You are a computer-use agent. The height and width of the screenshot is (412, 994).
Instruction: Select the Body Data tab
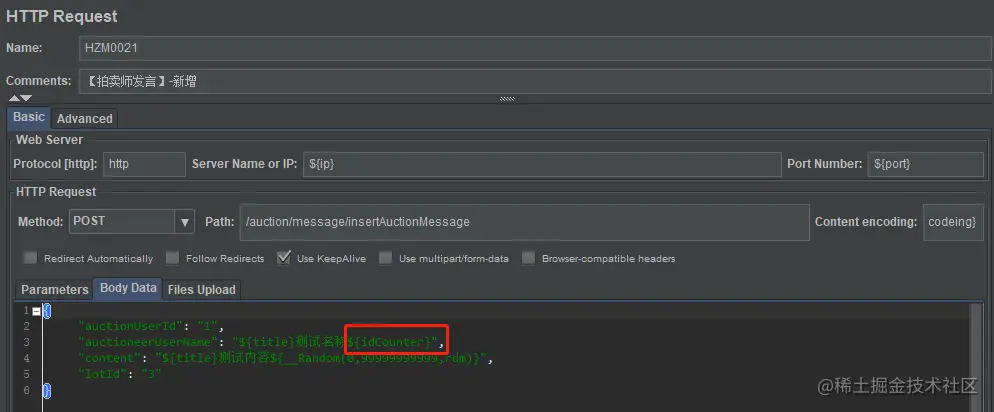click(128, 288)
